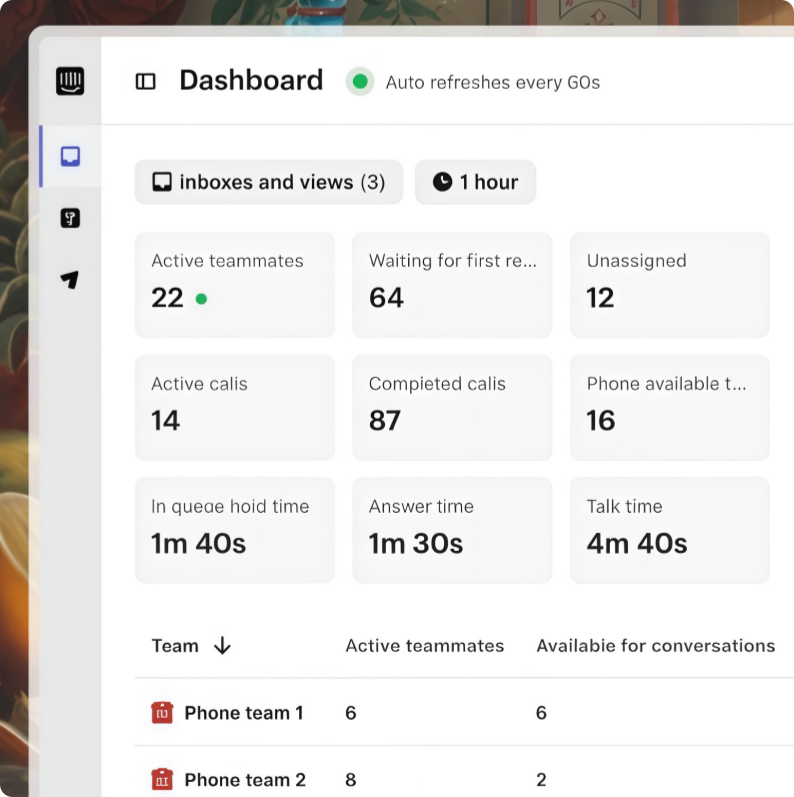Open the Inbox sidebar icon
This screenshot has height=797, width=794.
70,157
